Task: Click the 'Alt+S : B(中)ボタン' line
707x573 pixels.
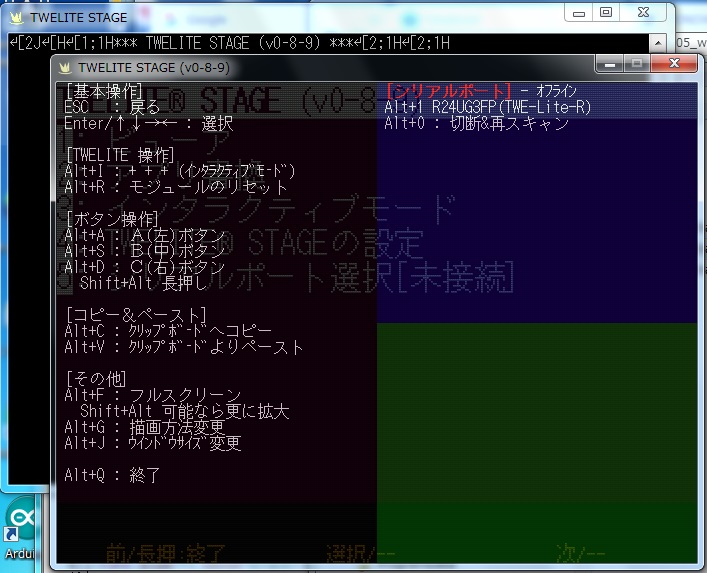Action: 144,251
